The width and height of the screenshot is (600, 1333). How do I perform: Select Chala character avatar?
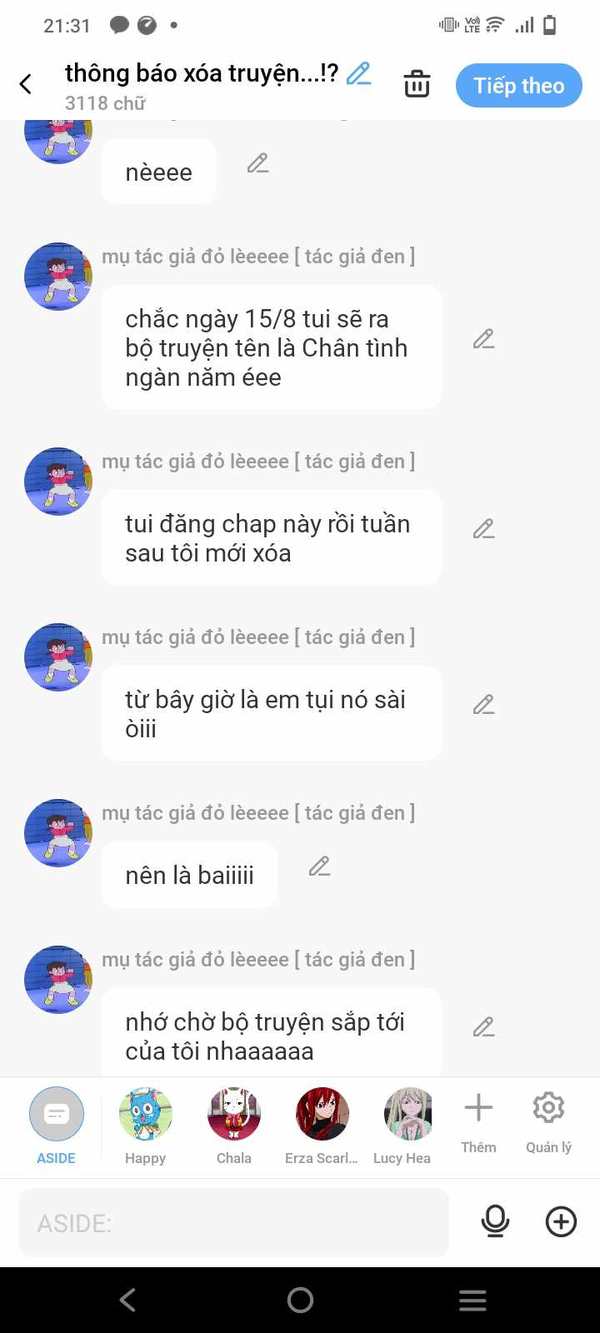234,1126
